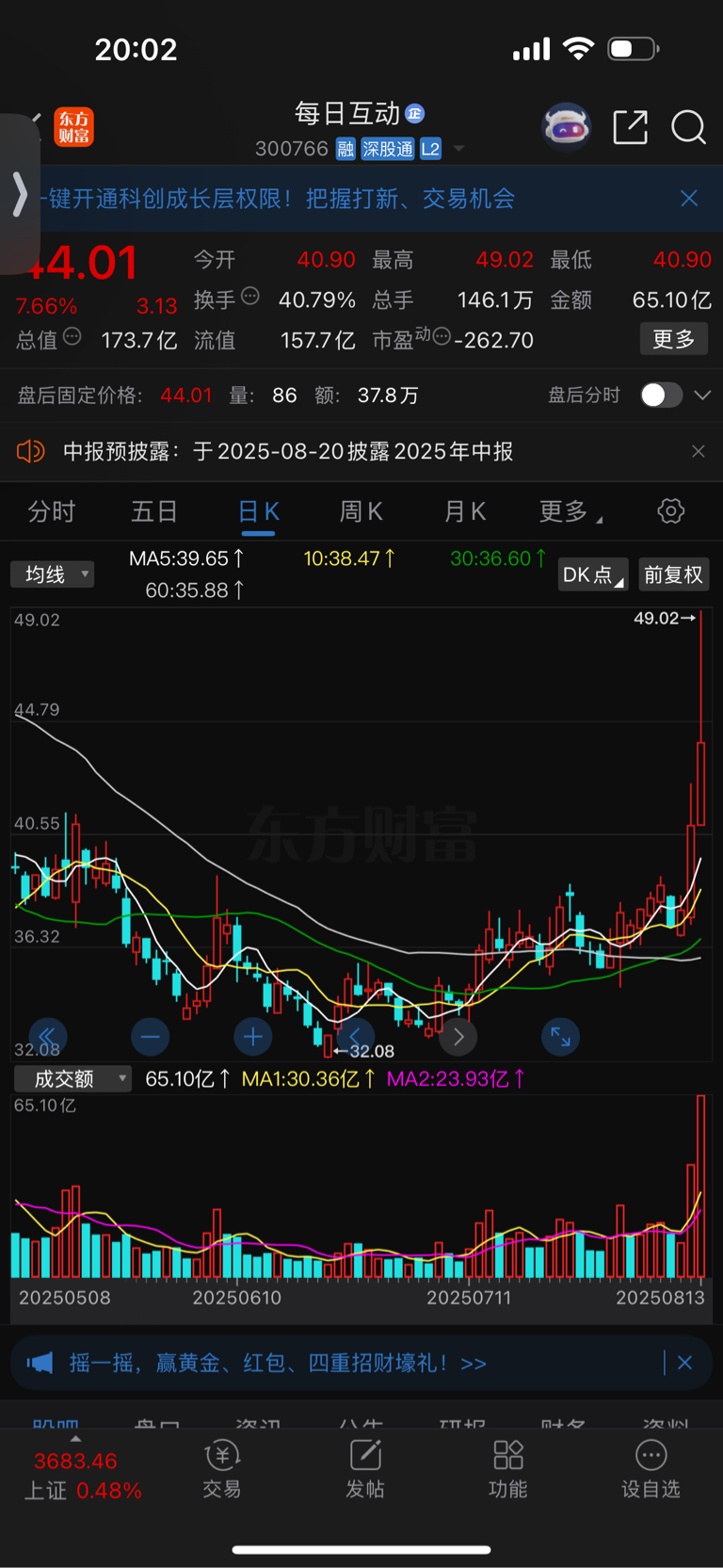Viewport: 723px width, 1568px height.
Task: Tap the robot assistant avatar icon
Action: pos(566,126)
